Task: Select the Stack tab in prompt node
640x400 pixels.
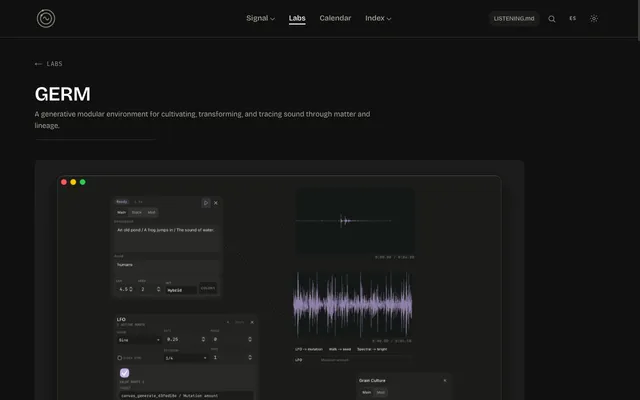Action: [137, 212]
